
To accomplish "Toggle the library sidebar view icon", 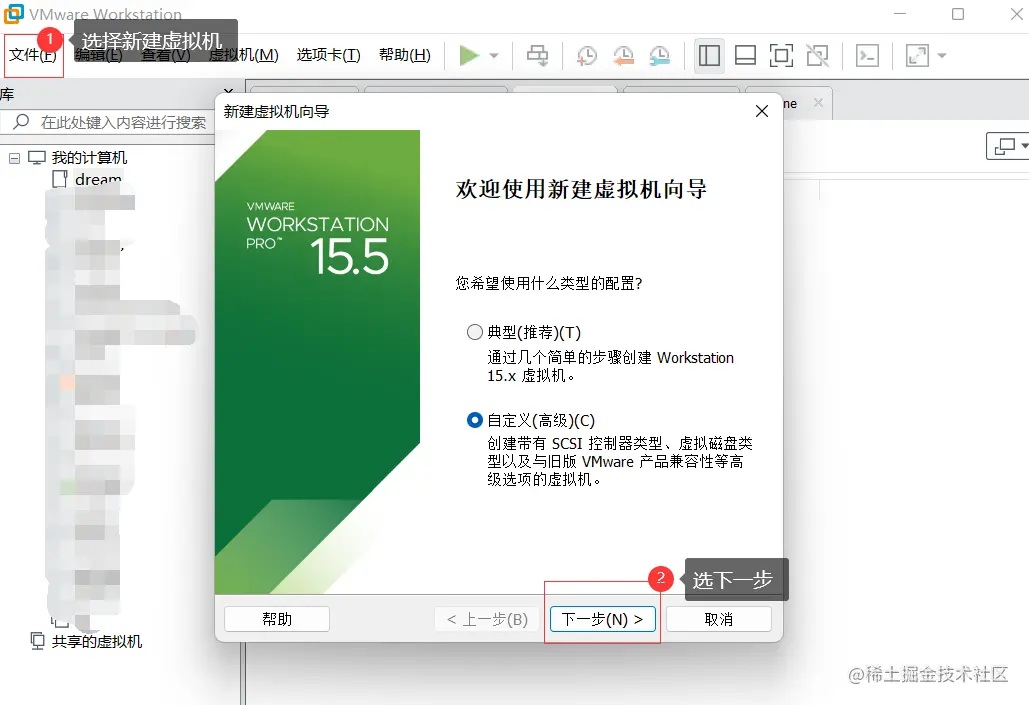I will (x=709, y=56).
